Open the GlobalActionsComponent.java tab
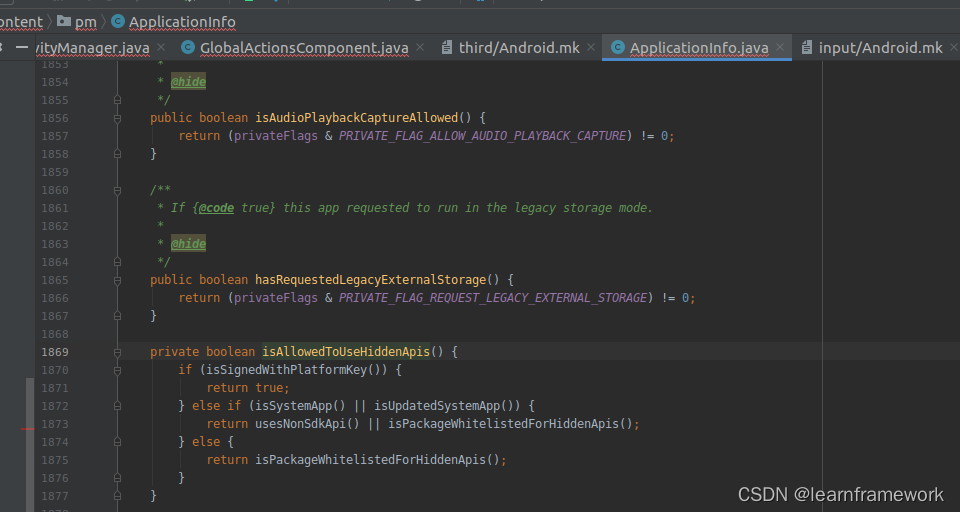 (304, 48)
